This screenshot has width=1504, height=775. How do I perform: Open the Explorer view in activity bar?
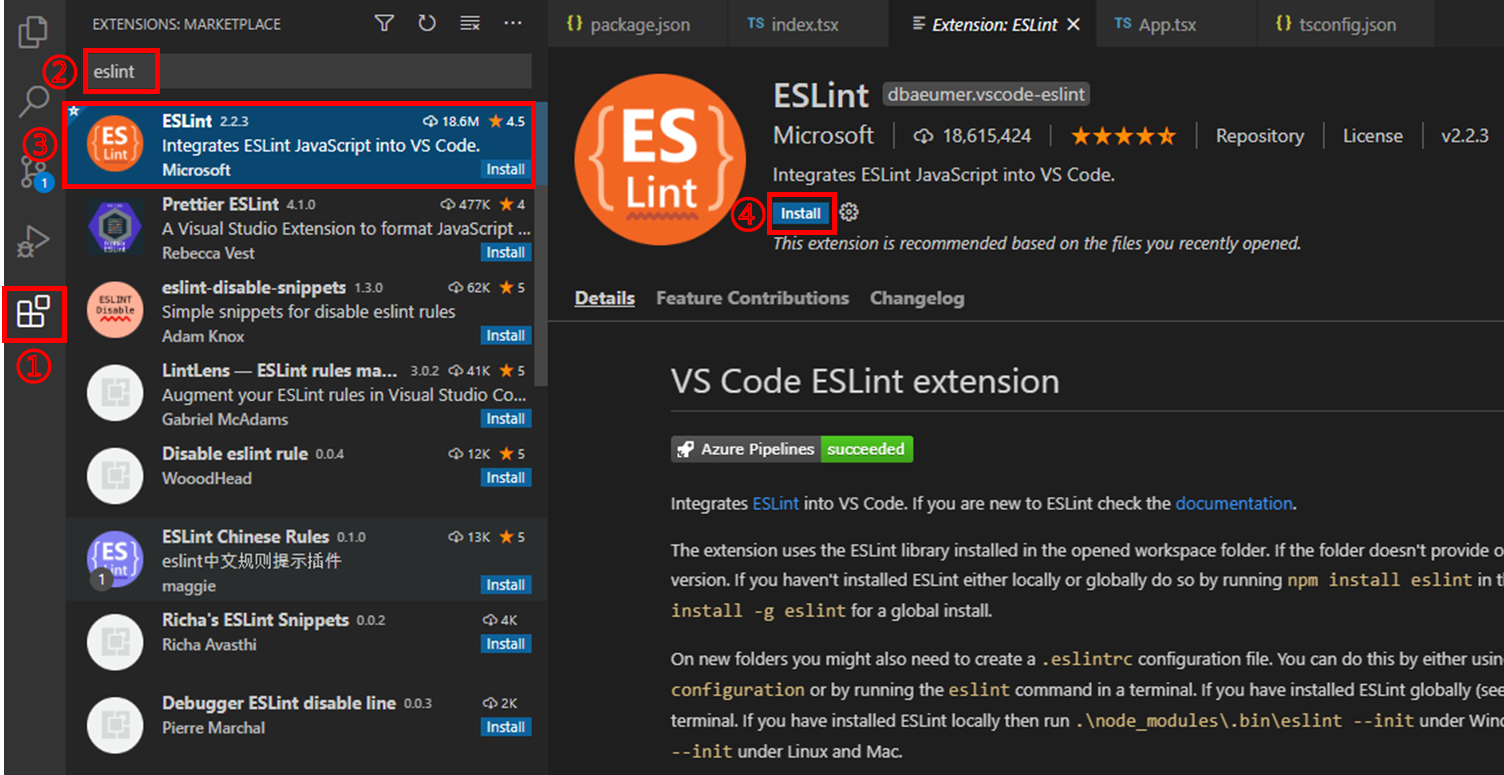pyautogui.click(x=34, y=32)
